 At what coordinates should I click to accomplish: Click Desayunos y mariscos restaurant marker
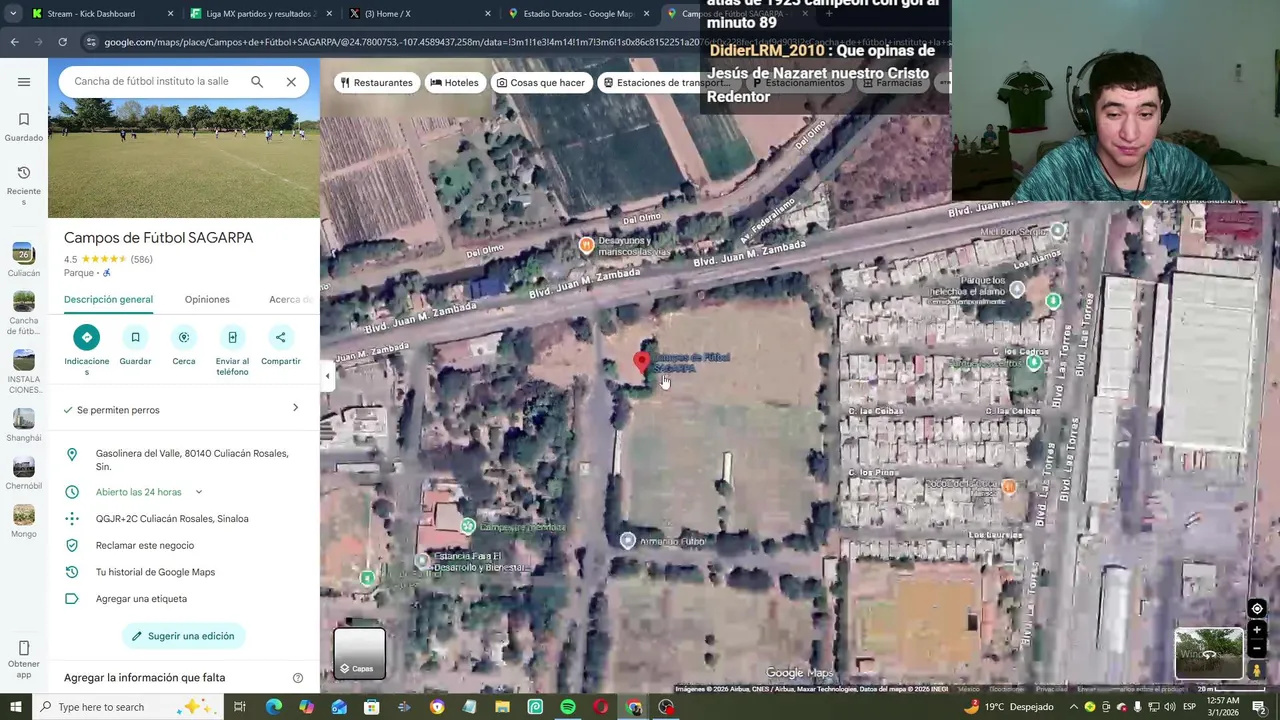[x=587, y=245]
